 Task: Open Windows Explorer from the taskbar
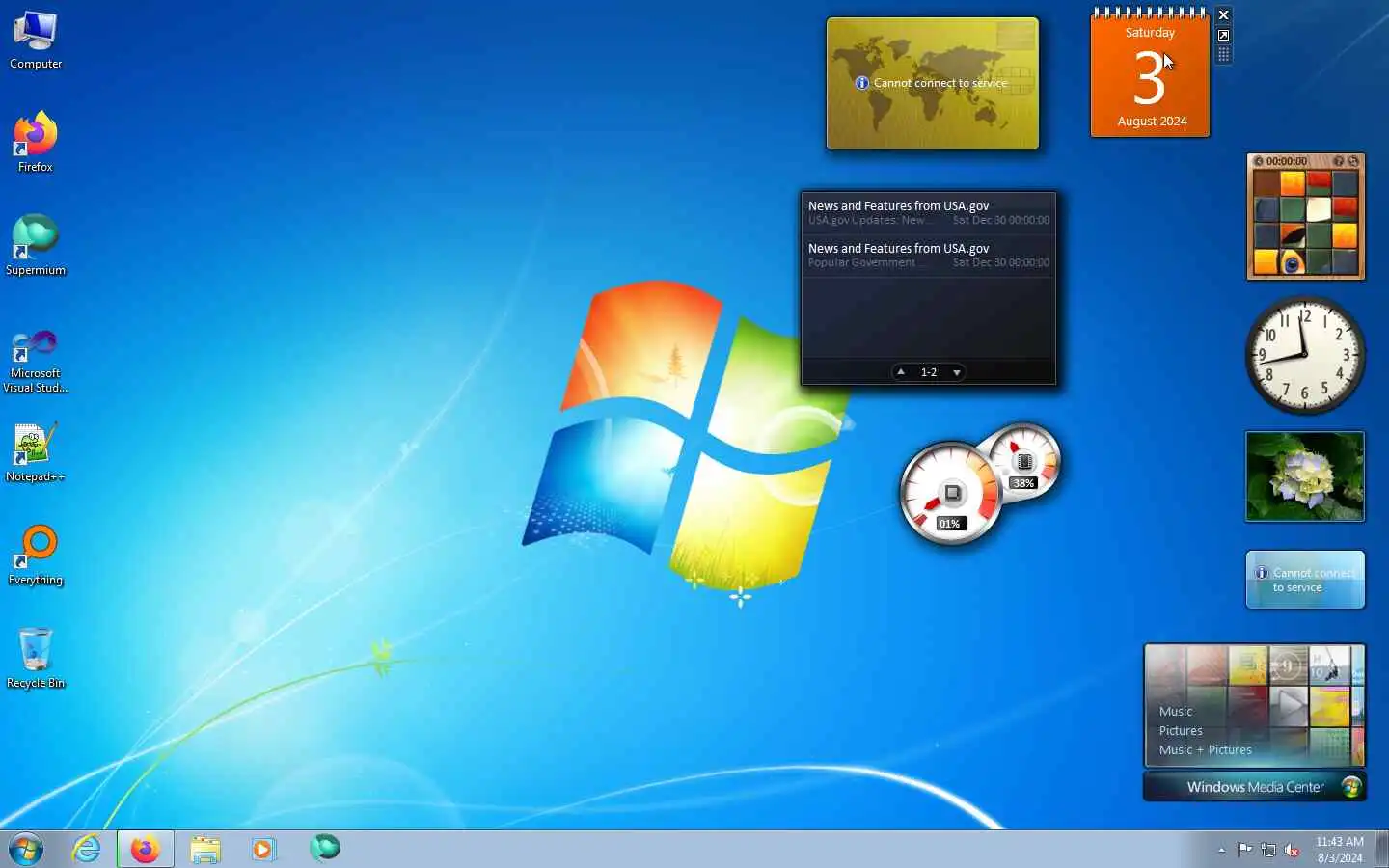click(x=204, y=850)
